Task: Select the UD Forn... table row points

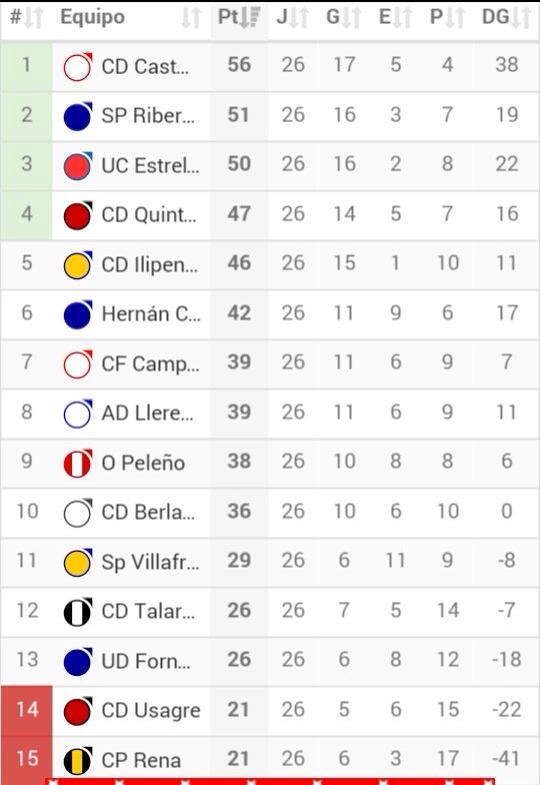Action: (x=239, y=660)
